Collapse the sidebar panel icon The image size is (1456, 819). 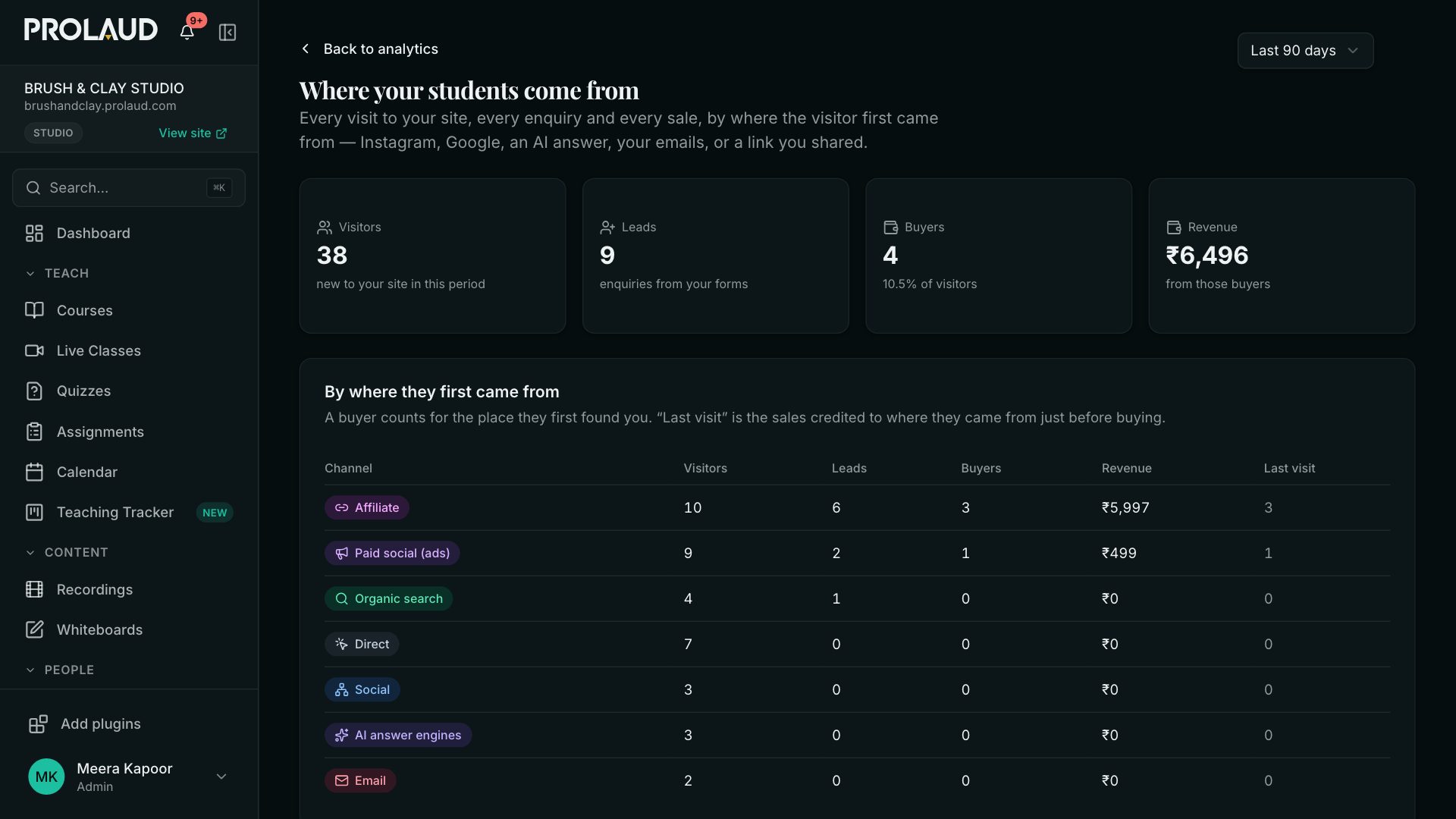coord(227,32)
